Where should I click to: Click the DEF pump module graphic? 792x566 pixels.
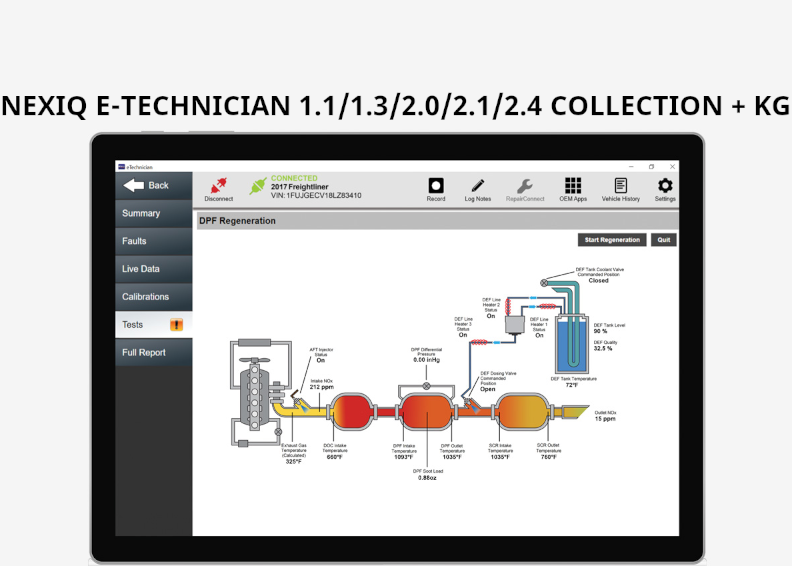pos(515,325)
